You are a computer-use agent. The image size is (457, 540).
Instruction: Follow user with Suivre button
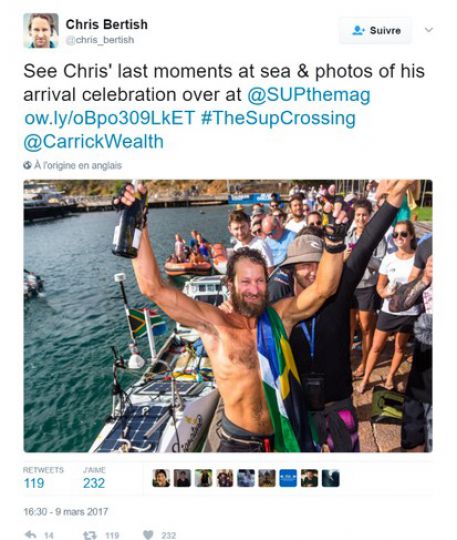point(375,30)
